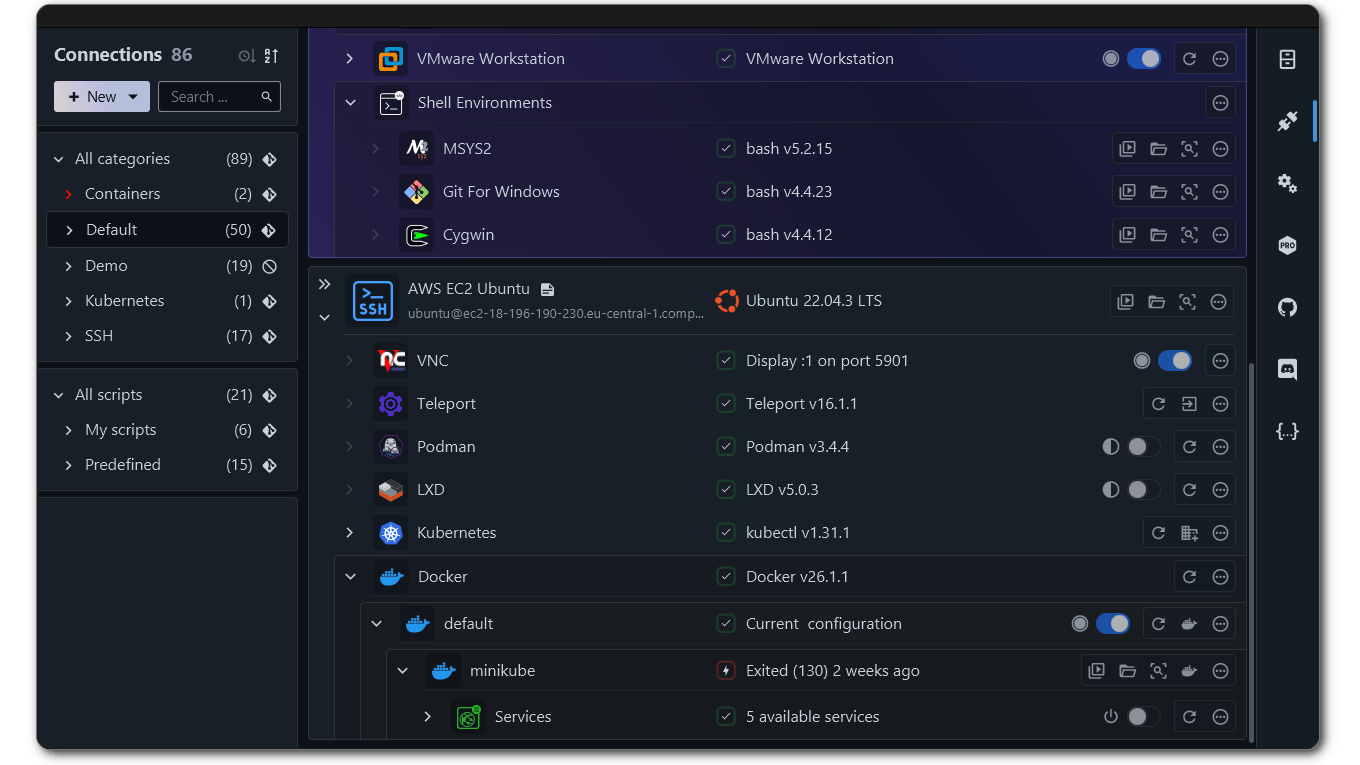The height and width of the screenshot is (765, 1360).
Task: Click the no-sync icon for Demo category
Action: click(x=269, y=266)
